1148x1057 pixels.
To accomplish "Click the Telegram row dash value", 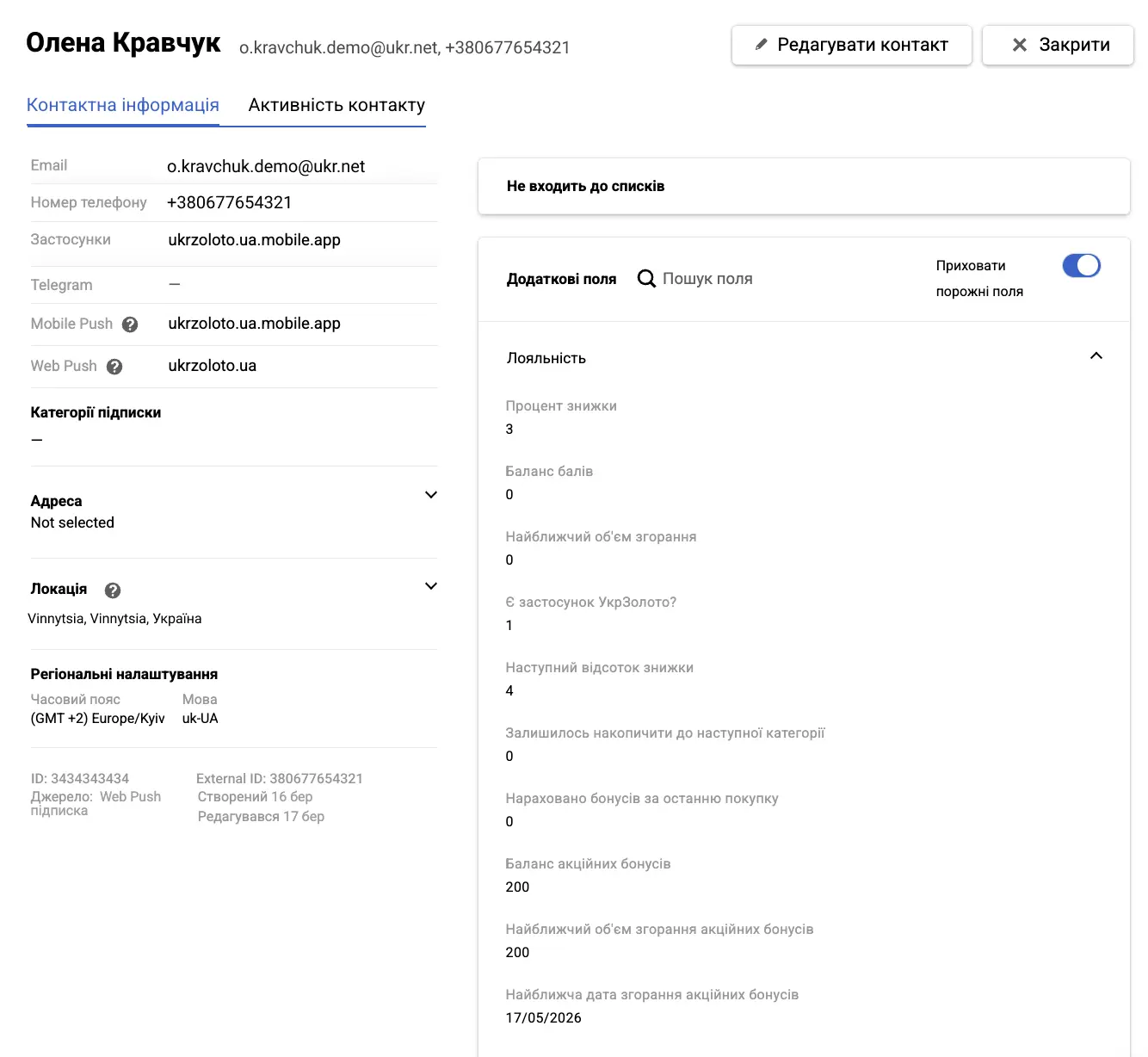I will point(175,284).
